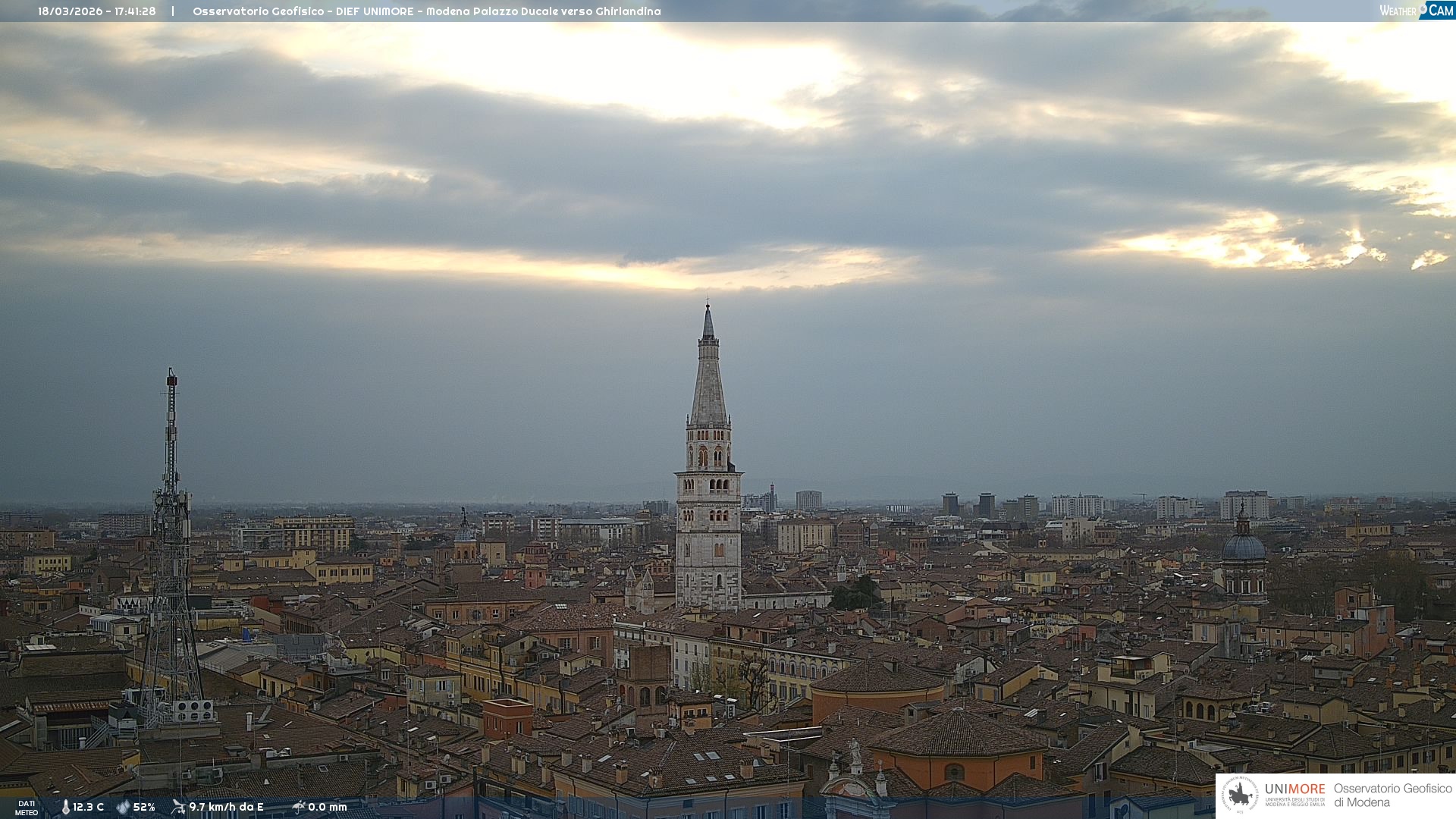Click the UNIMORE university seal emblem
This screenshot has height=819, width=1456.
(1240, 795)
